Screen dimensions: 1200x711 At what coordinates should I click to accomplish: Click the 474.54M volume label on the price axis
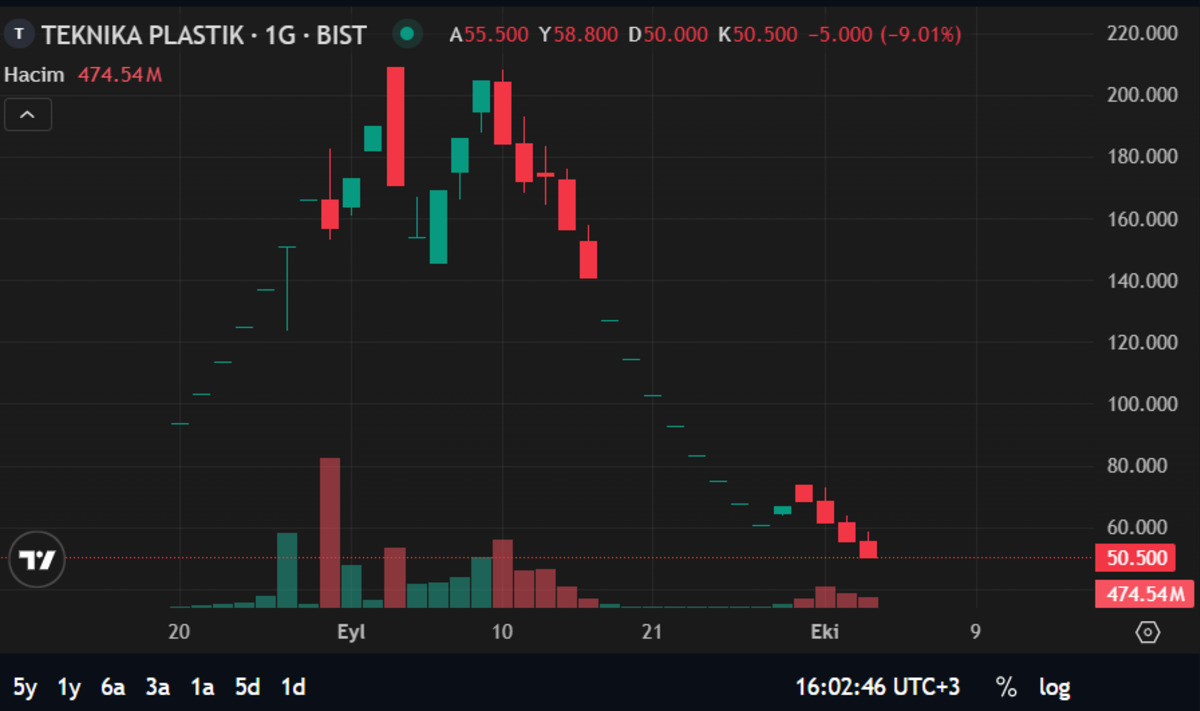click(1145, 593)
